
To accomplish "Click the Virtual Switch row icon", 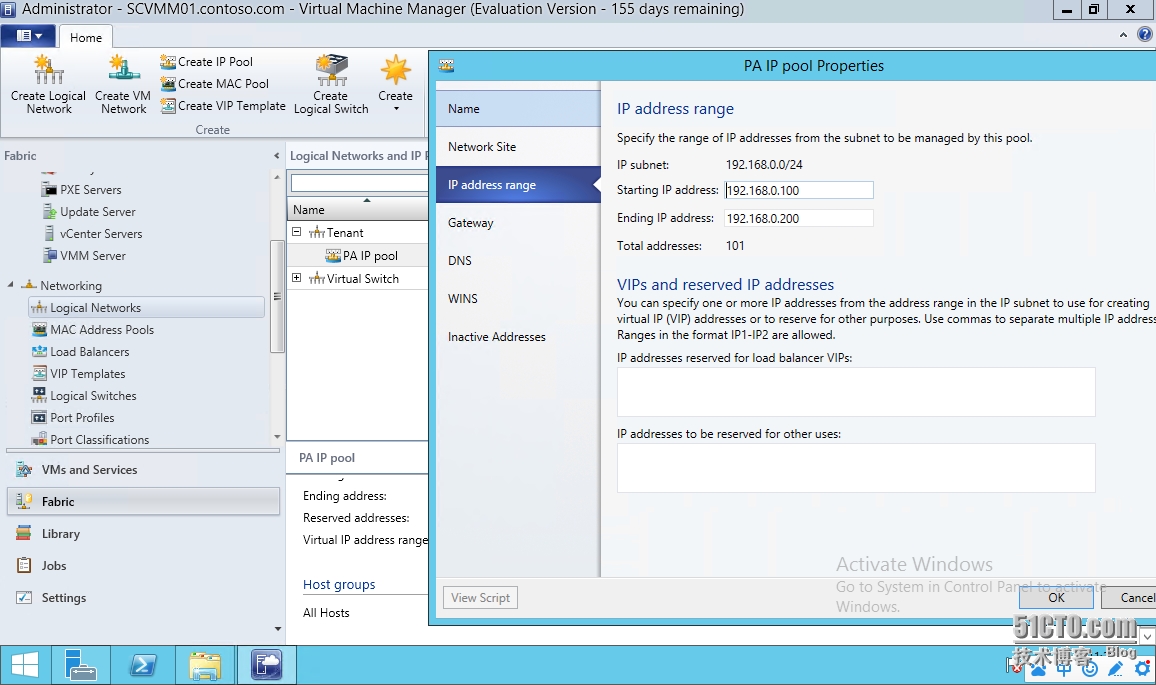I will pyautogui.click(x=317, y=279).
